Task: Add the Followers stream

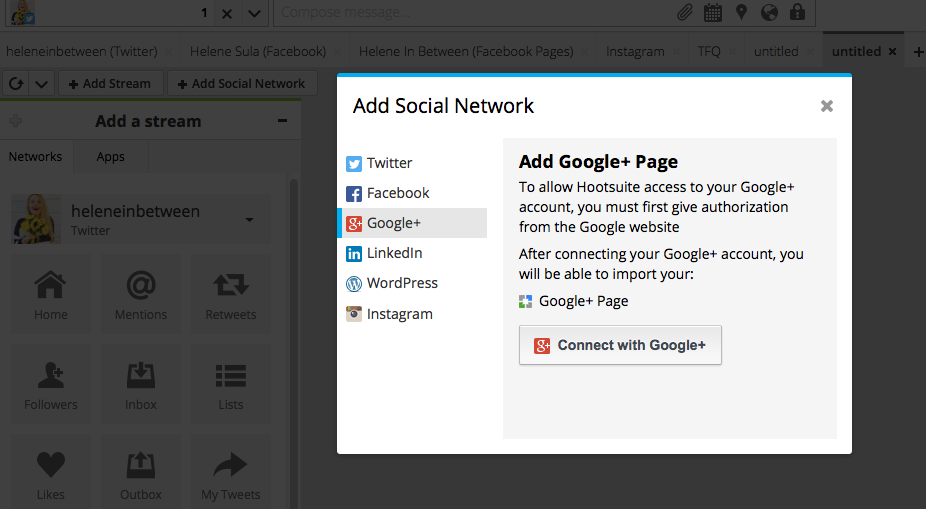Action: [51, 385]
